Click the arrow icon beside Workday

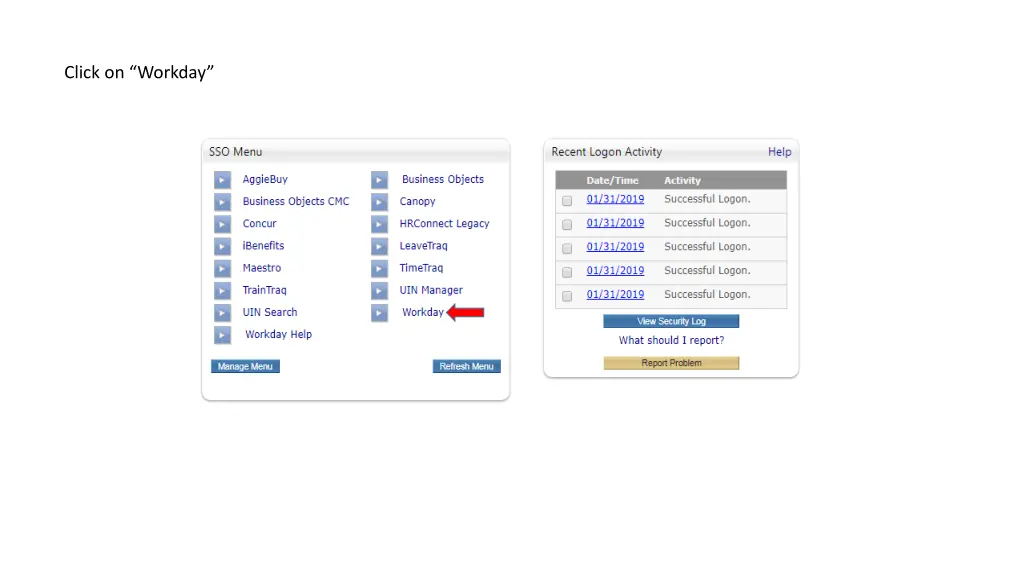click(379, 313)
